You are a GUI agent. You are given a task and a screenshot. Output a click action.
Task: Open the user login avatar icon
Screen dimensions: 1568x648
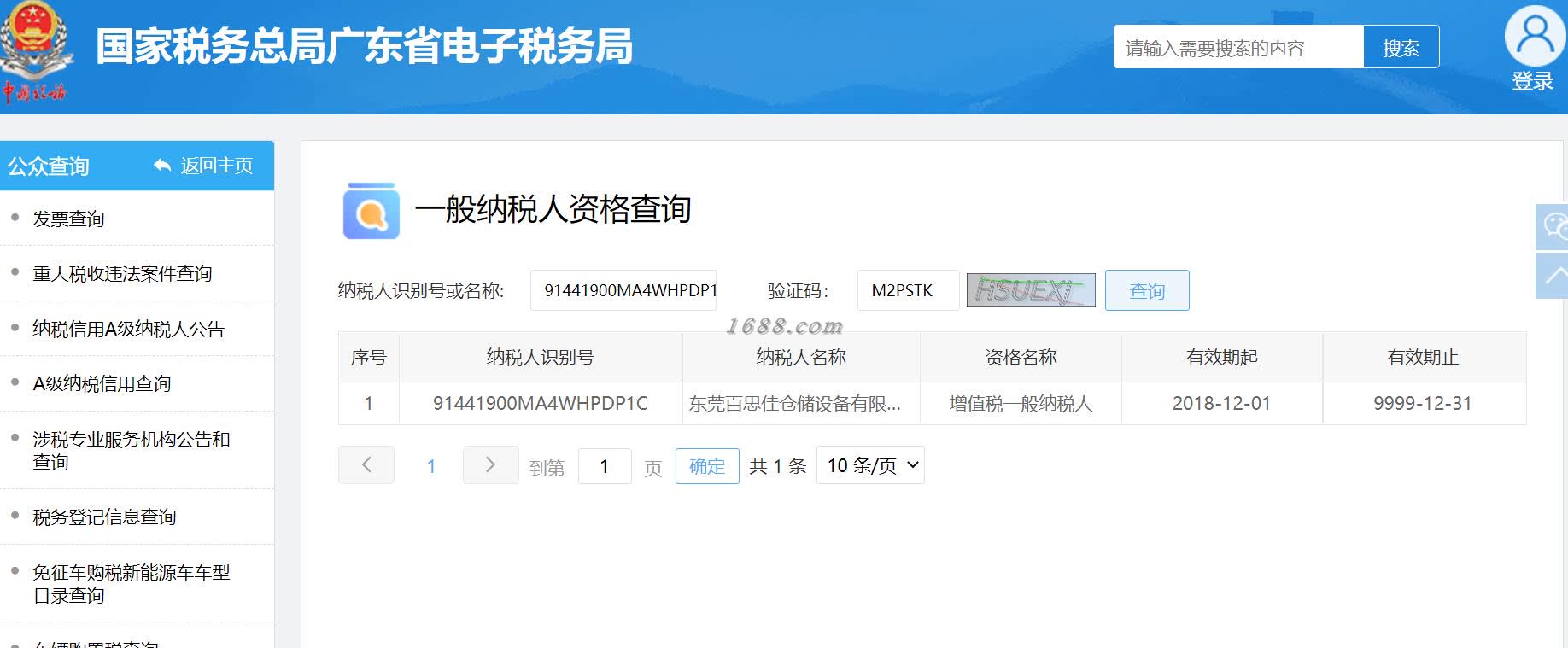[1534, 35]
